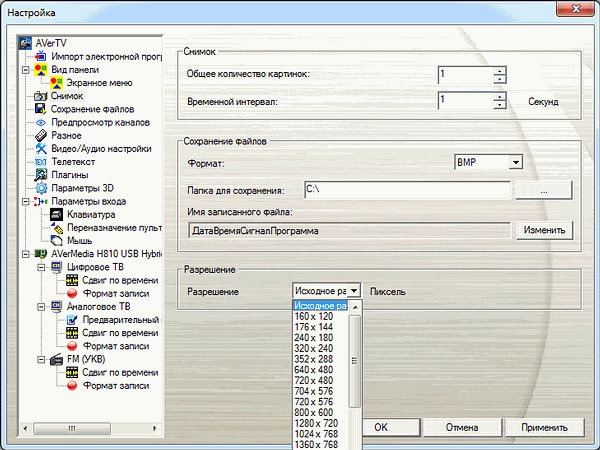Click the Клавиатура icon
Screen dimensions: 600x450
[x=57, y=214]
